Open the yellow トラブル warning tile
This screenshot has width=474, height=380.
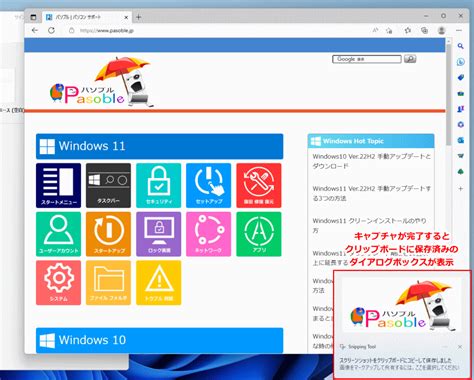coord(159,283)
